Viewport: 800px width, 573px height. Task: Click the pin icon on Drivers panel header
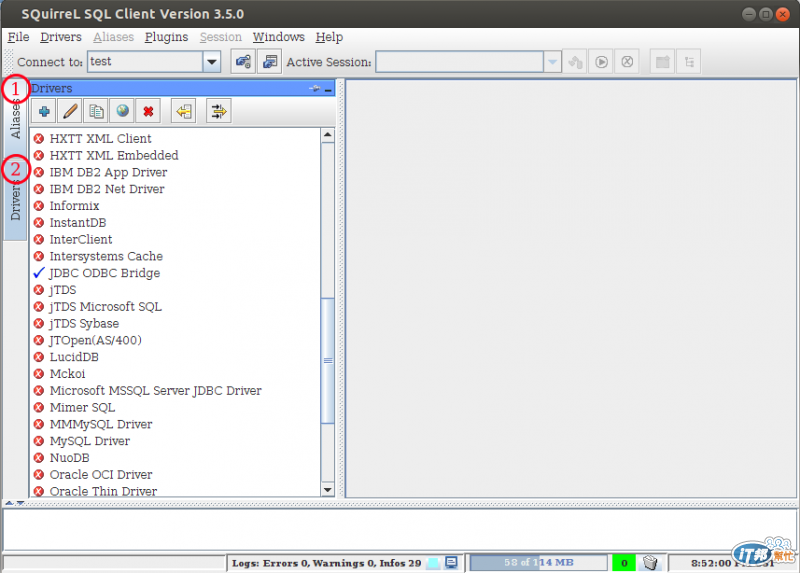314,88
